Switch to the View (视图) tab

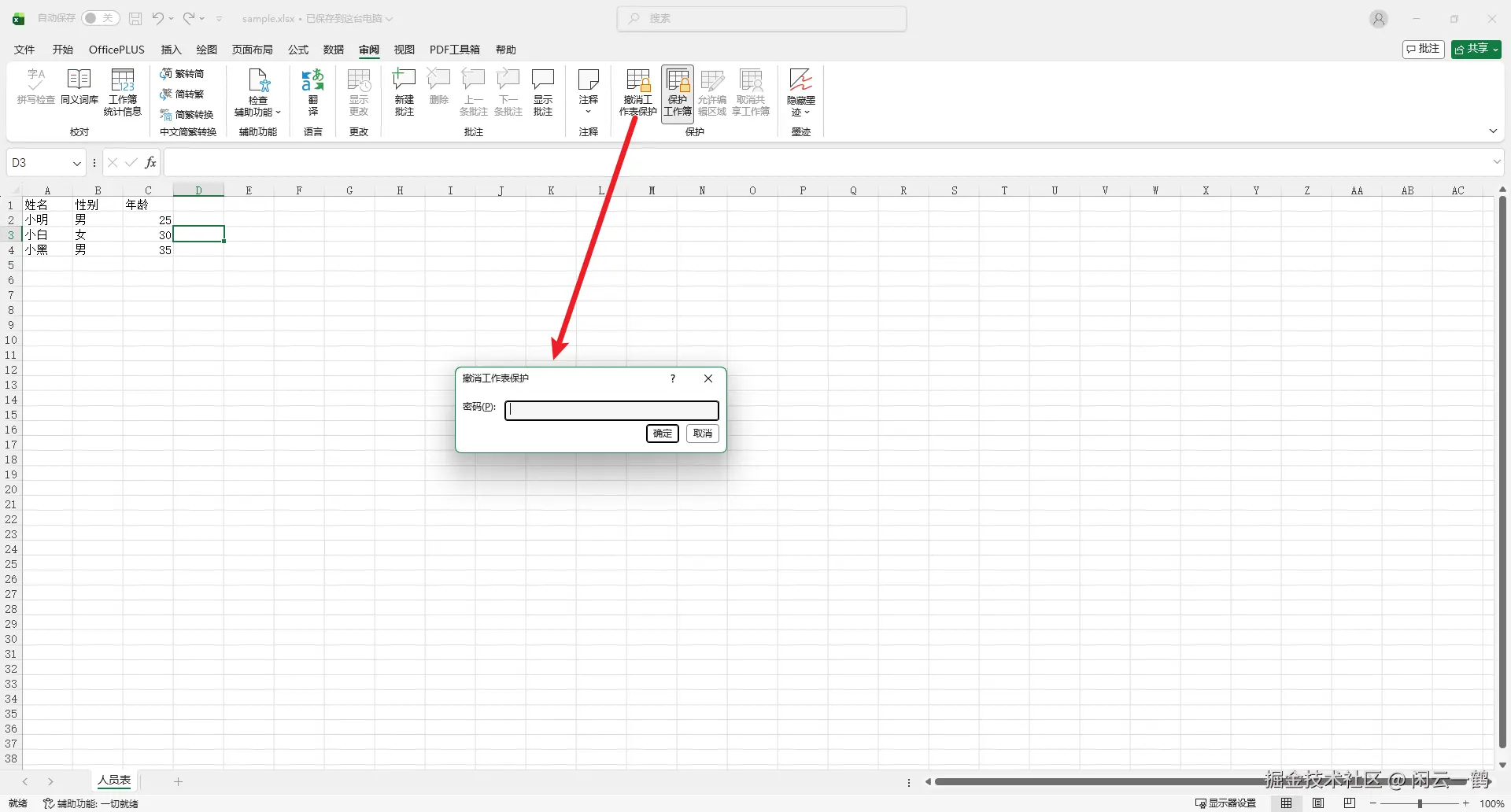coord(405,50)
